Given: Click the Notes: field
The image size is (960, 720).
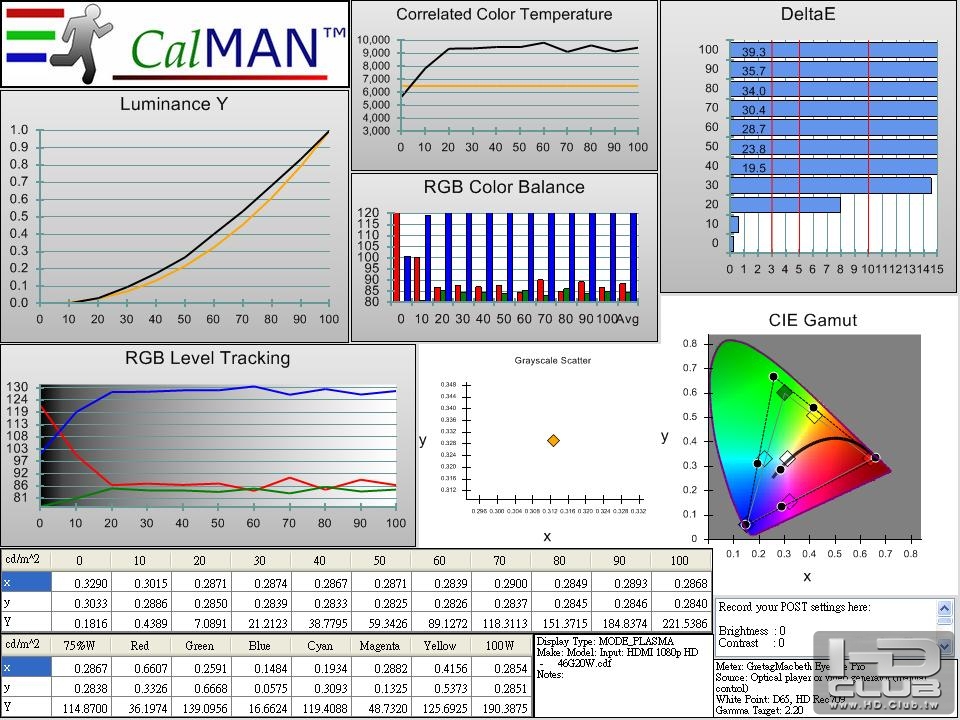Looking at the screenshot, I should pyautogui.click(x=550, y=674).
